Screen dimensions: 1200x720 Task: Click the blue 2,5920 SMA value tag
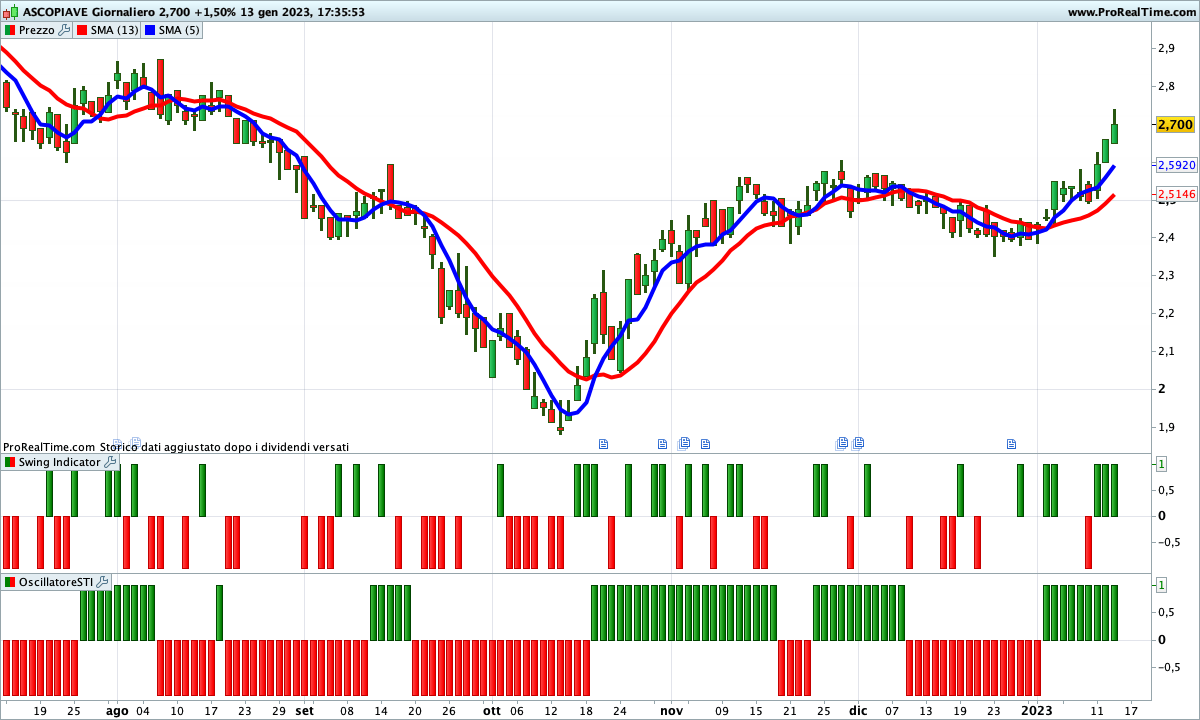(1176, 165)
